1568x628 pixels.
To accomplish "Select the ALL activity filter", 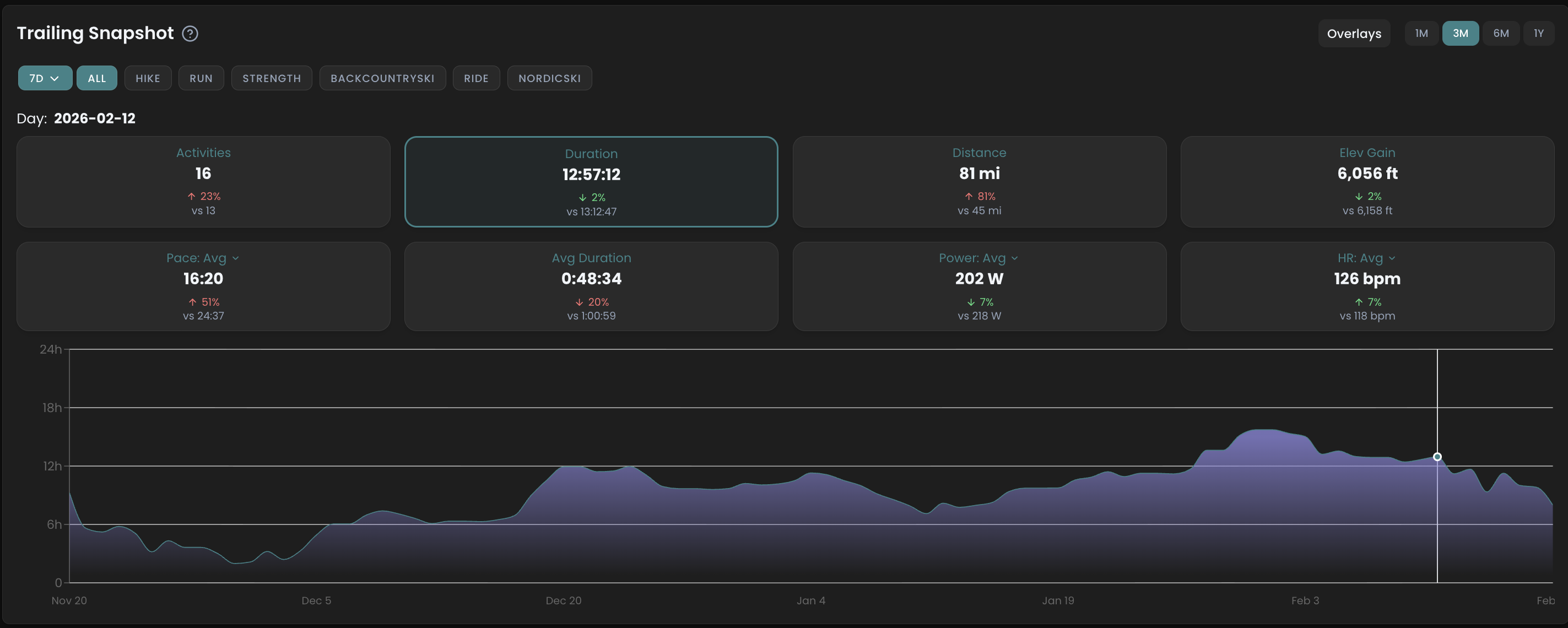I will coord(96,78).
